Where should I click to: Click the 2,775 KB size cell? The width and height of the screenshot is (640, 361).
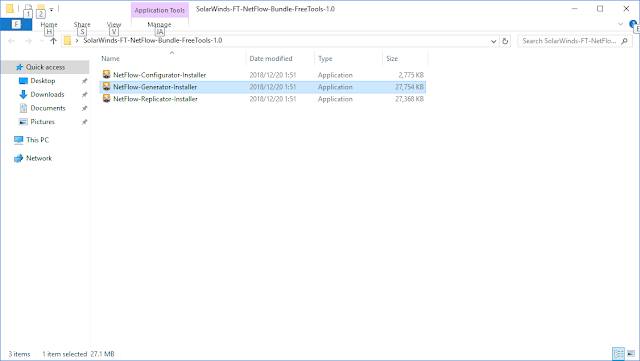click(x=411, y=75)
